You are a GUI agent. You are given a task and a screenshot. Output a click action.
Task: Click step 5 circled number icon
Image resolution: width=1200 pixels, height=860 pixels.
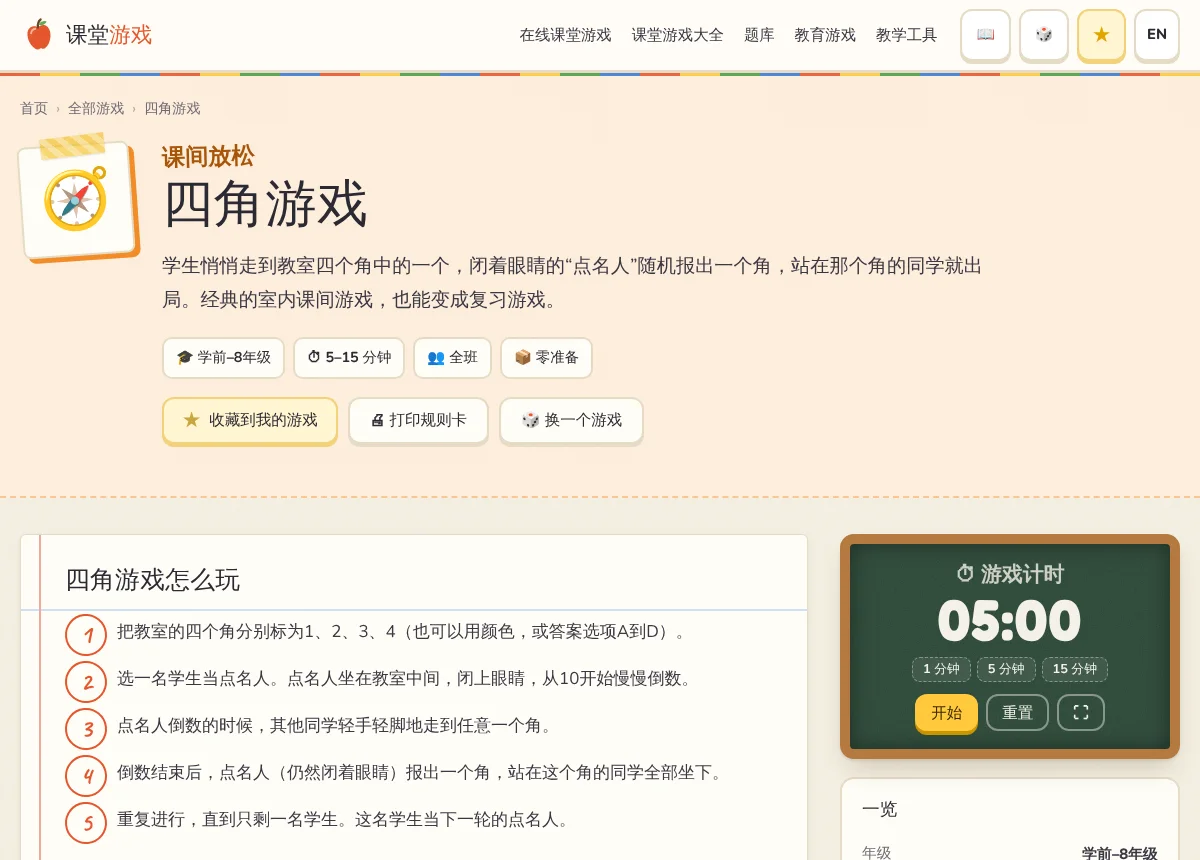(x=86, y=823)
